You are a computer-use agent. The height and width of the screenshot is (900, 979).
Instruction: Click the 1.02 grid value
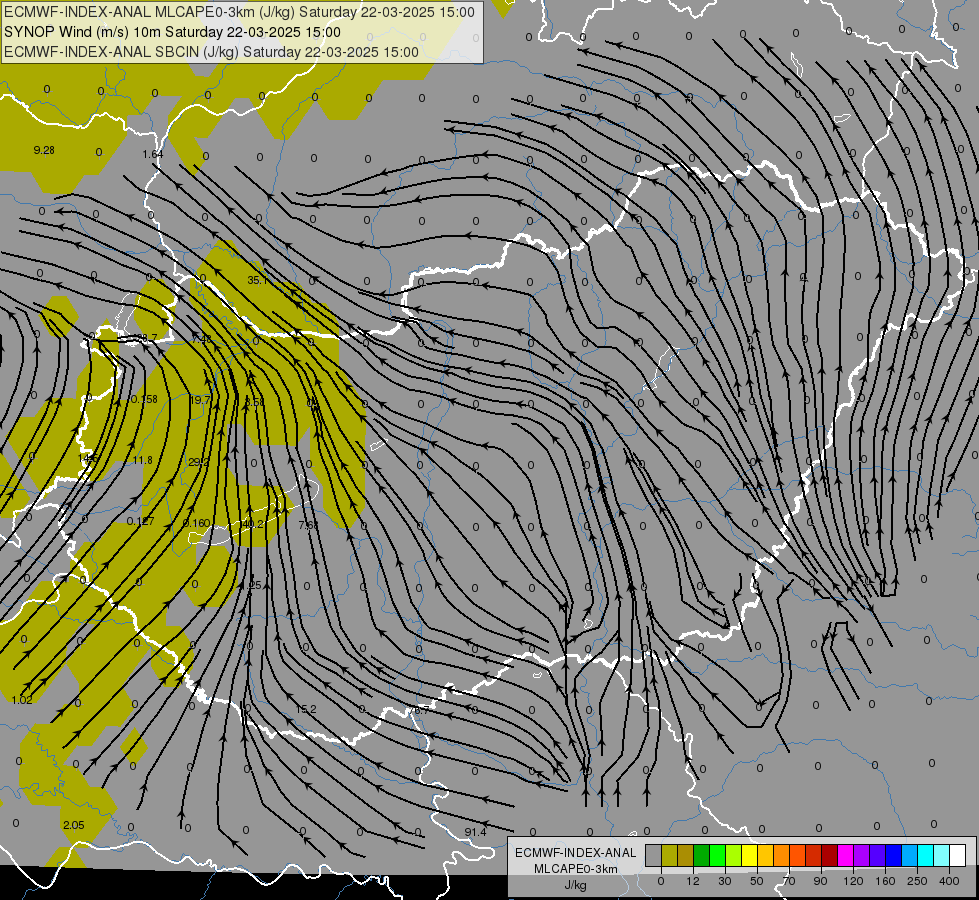pos(22,700)
